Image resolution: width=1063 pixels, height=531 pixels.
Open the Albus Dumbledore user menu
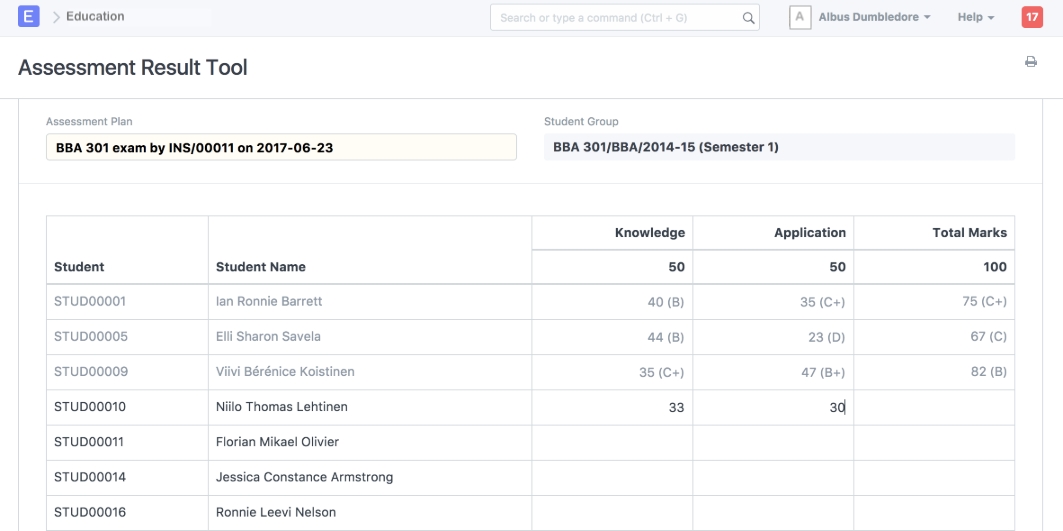point(874,18)
